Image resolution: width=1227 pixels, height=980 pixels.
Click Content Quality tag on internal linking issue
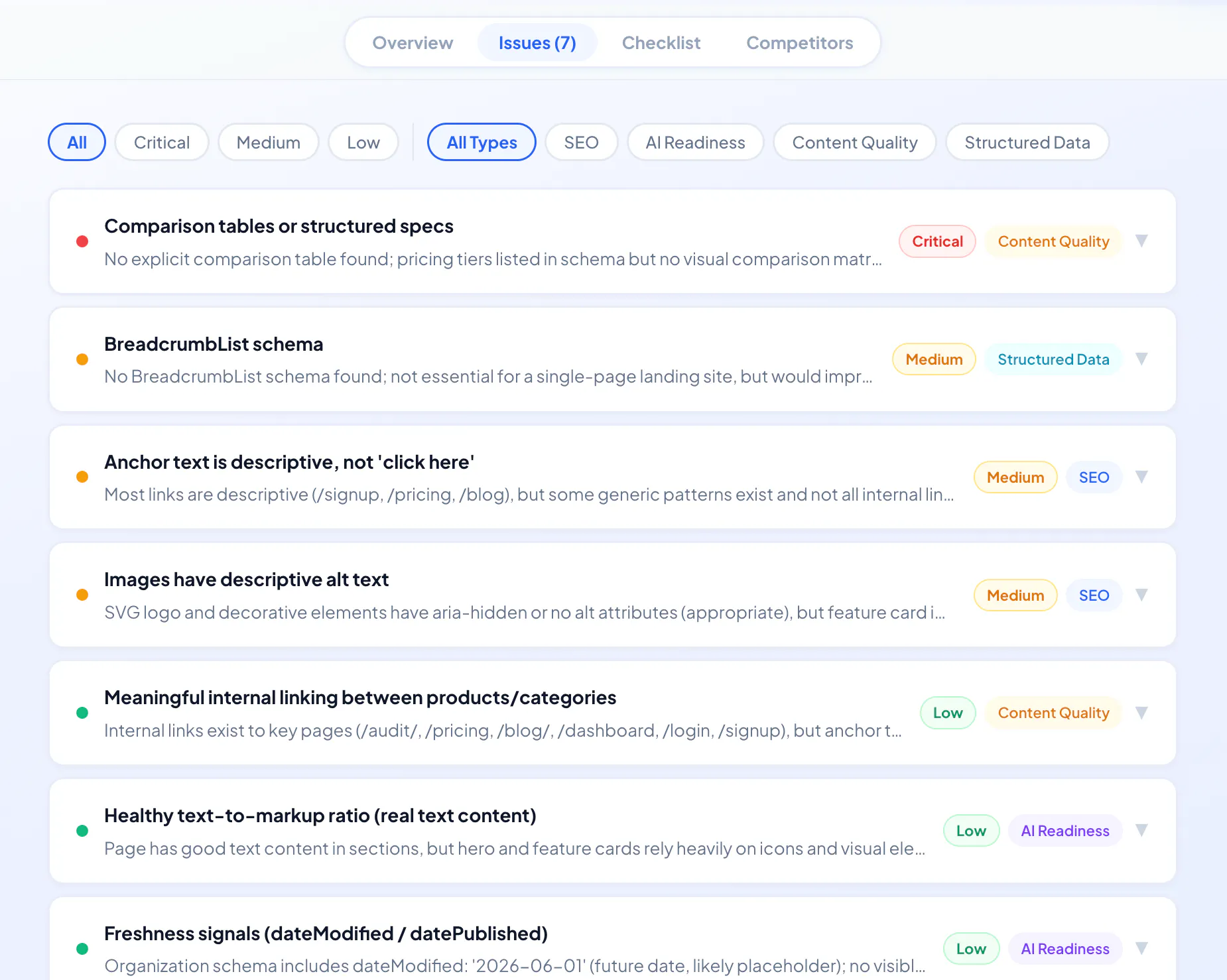tap(1053, 713)
